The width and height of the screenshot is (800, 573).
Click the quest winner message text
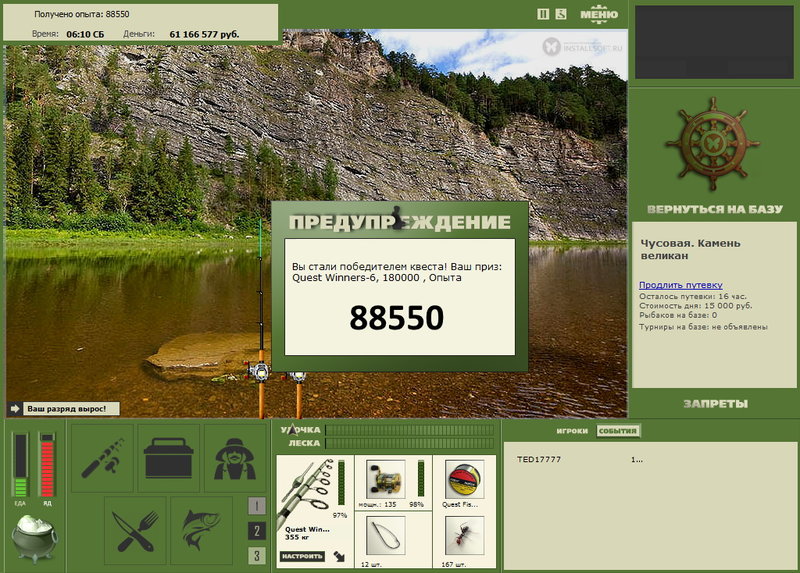click(397, 272)
